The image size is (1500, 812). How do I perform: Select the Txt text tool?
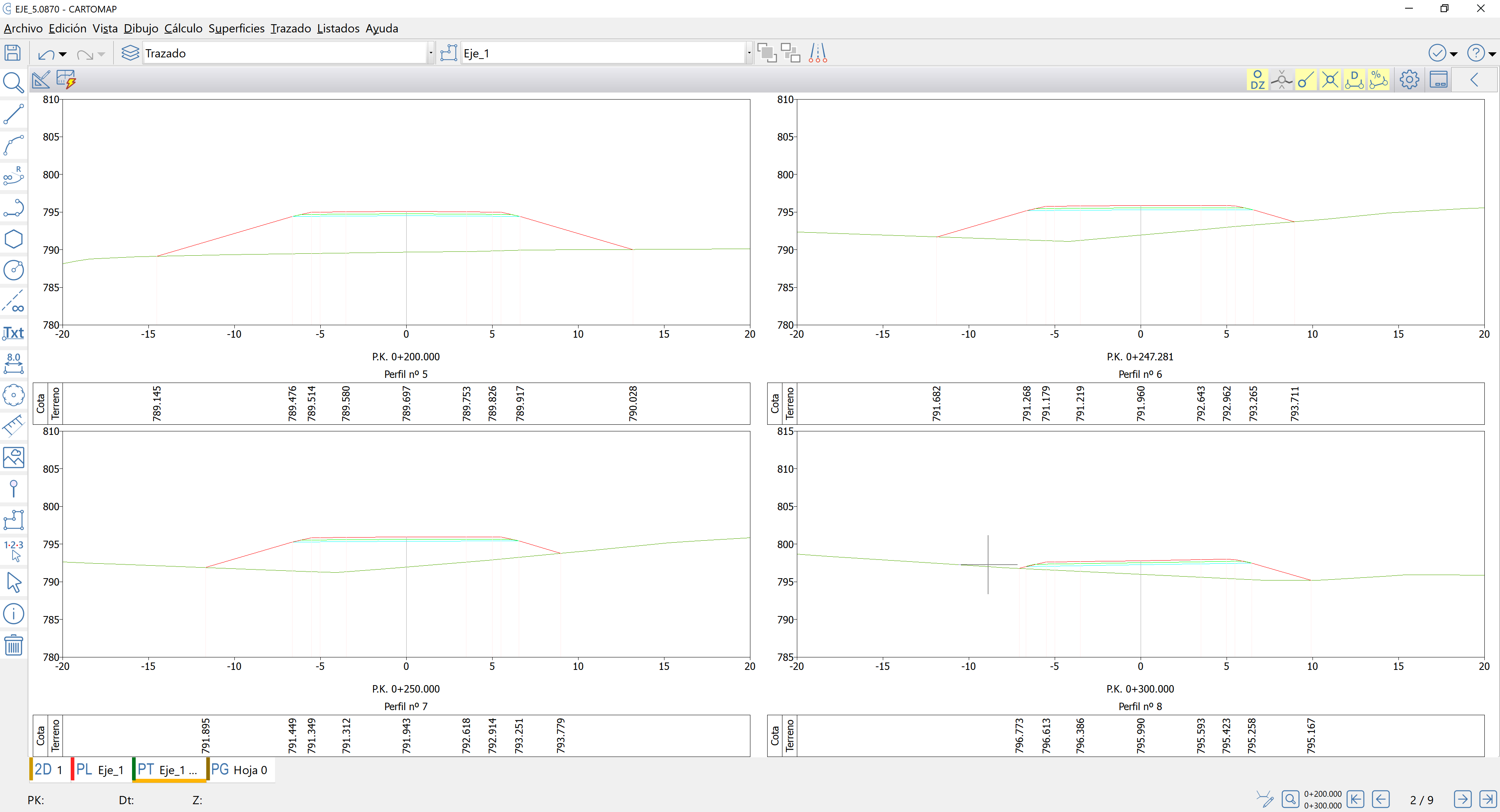13,332
